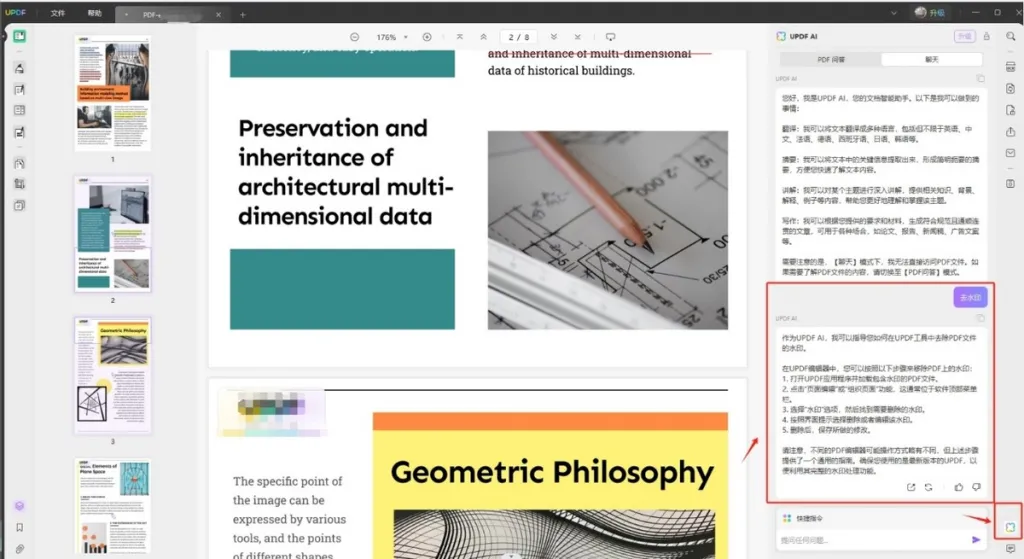1024x559 pixels.
Task: Start slideshow presentation mode icon
Action: tap(611, 37)
